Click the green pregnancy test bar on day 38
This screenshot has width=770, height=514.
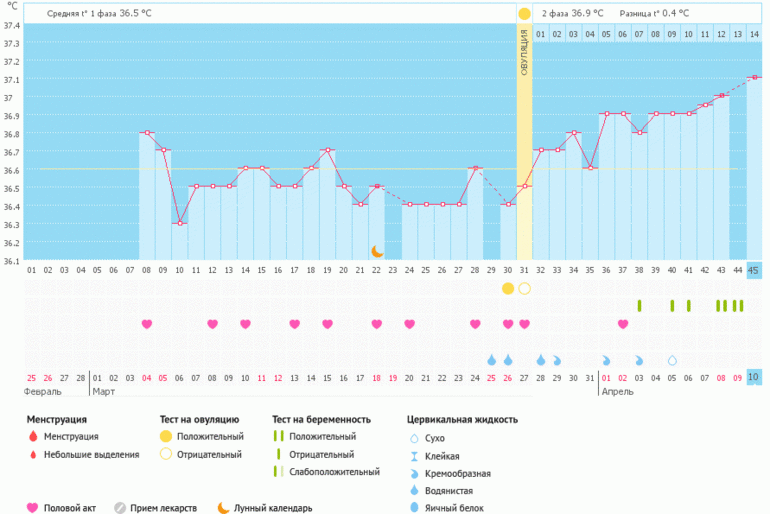pyautogui.click(x=639, y=305)
